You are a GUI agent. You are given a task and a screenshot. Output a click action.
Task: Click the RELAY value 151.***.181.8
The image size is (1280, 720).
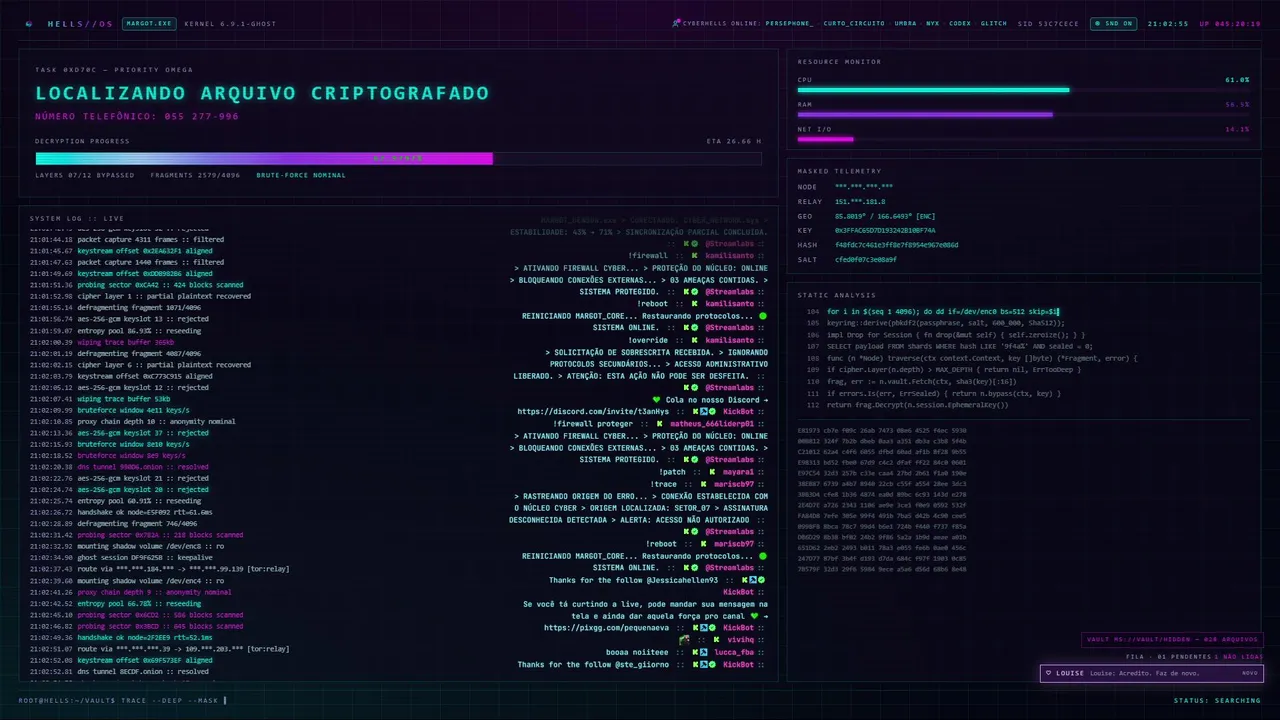860,202
